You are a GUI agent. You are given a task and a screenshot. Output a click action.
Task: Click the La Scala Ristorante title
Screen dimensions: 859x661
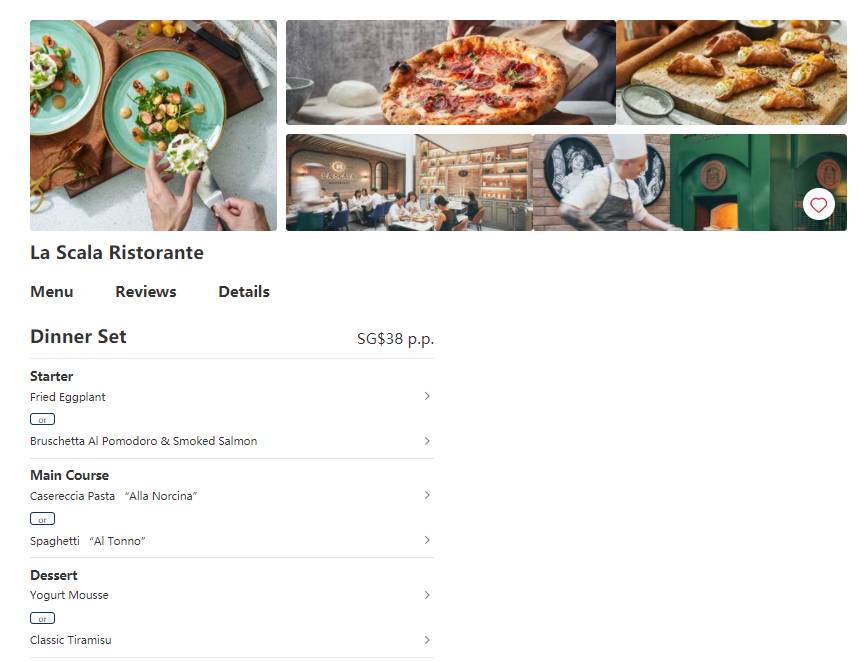tap(117, 253)
